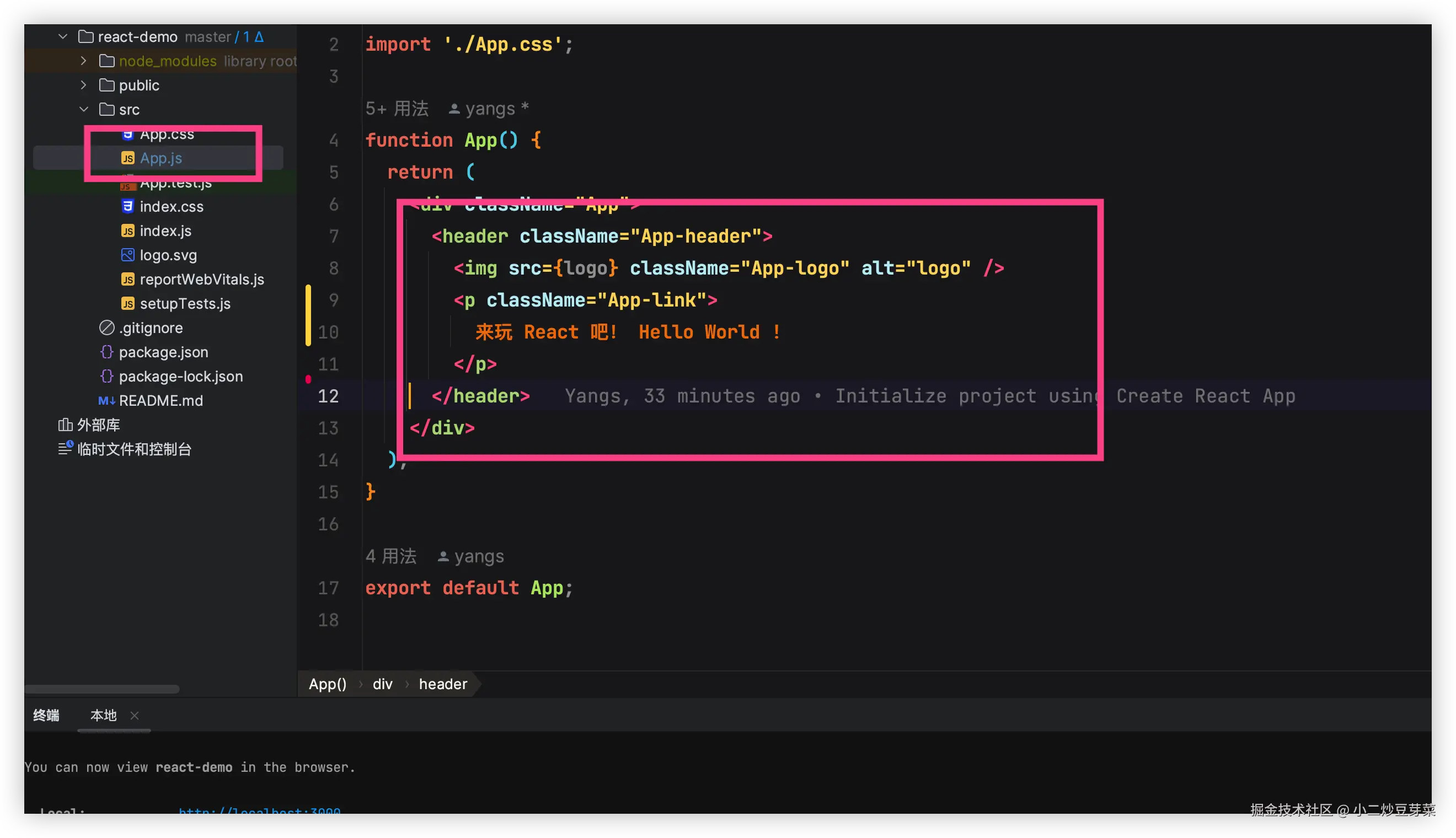This screenshot has height=838, width=1456.
Task: Click the 临时文件和控制台 scratches icon
Action: [x=65, y=448]
